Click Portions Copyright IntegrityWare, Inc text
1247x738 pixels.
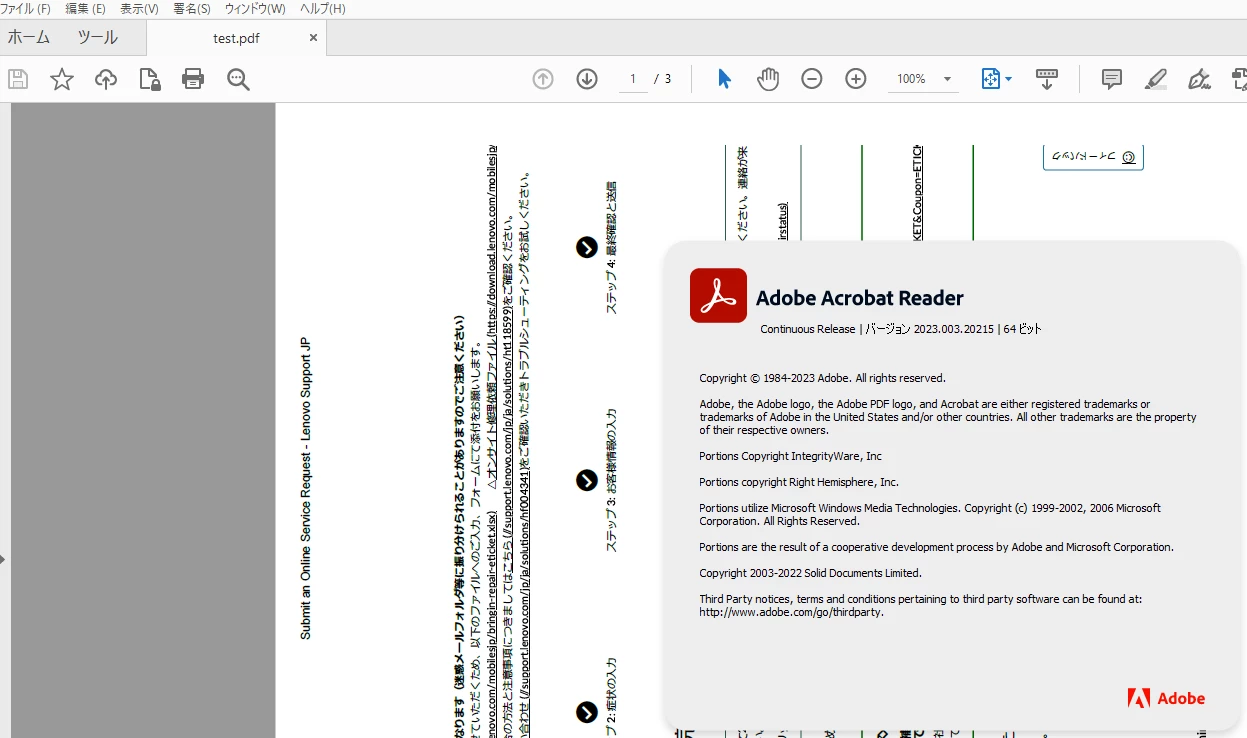790,456
